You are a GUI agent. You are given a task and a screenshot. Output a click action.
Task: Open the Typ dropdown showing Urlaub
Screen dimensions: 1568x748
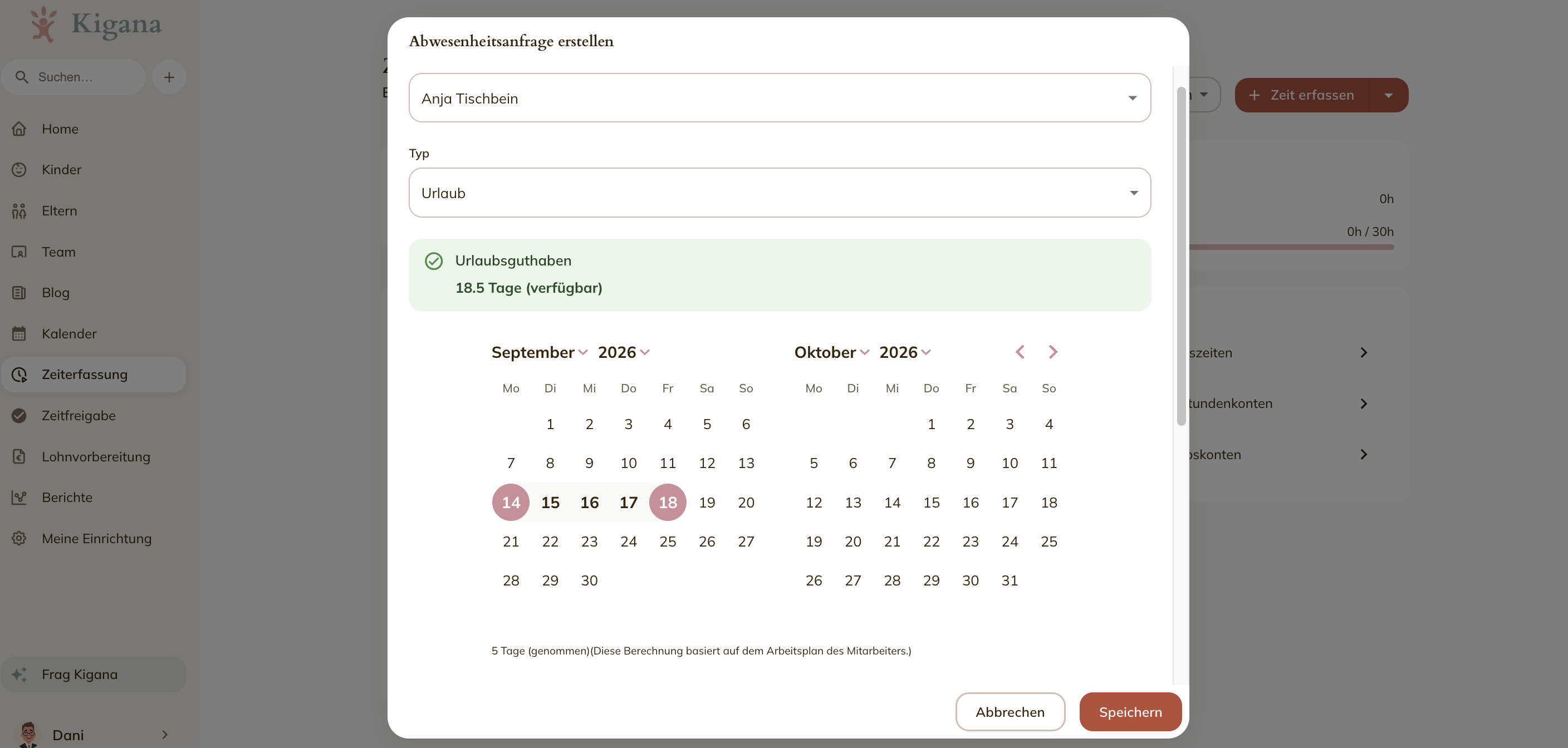(779, 193)
